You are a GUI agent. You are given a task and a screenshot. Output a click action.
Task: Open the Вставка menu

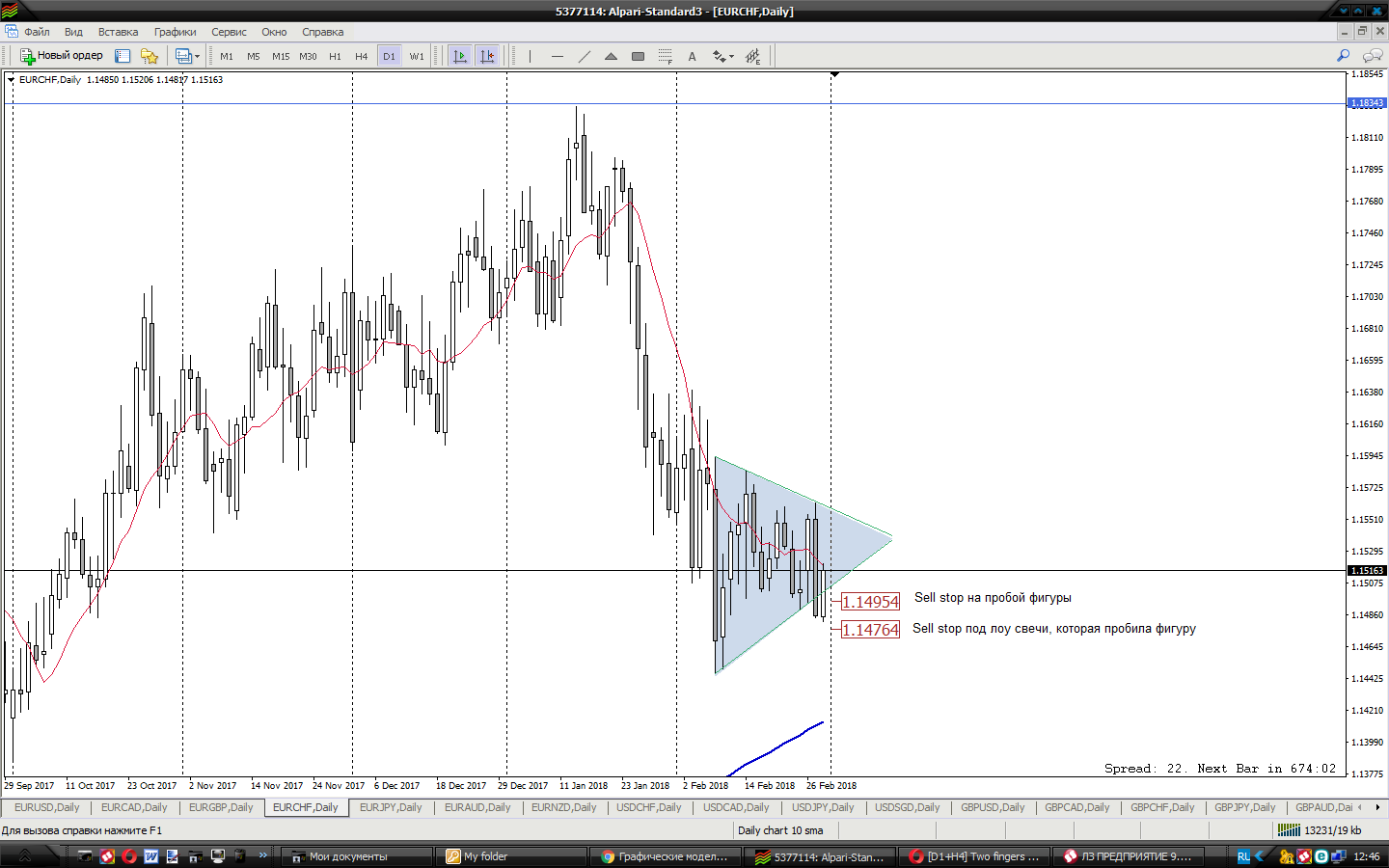(x=118, y=32)
